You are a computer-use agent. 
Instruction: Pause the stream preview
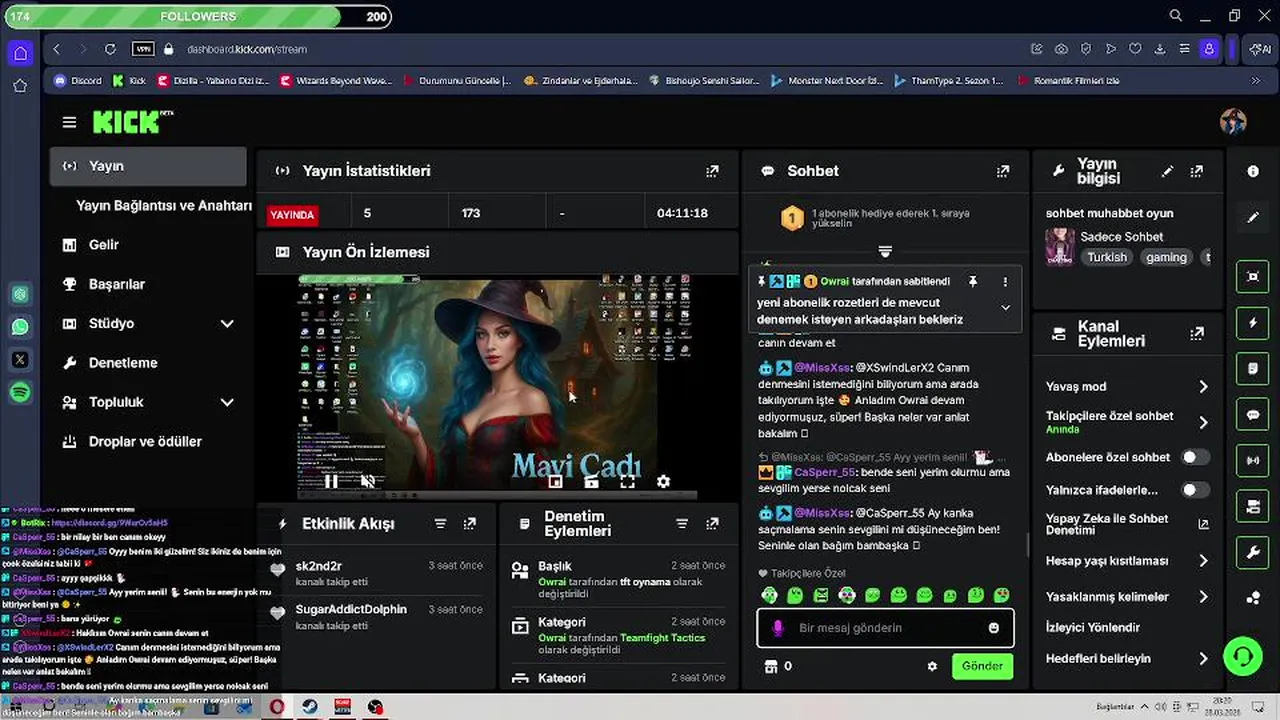pos(331,481)
